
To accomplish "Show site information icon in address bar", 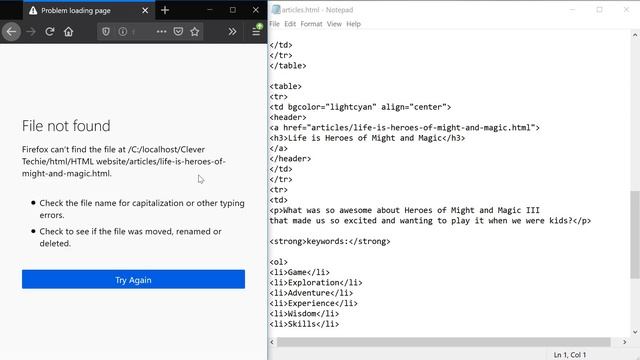I will [x=122, y=31].
